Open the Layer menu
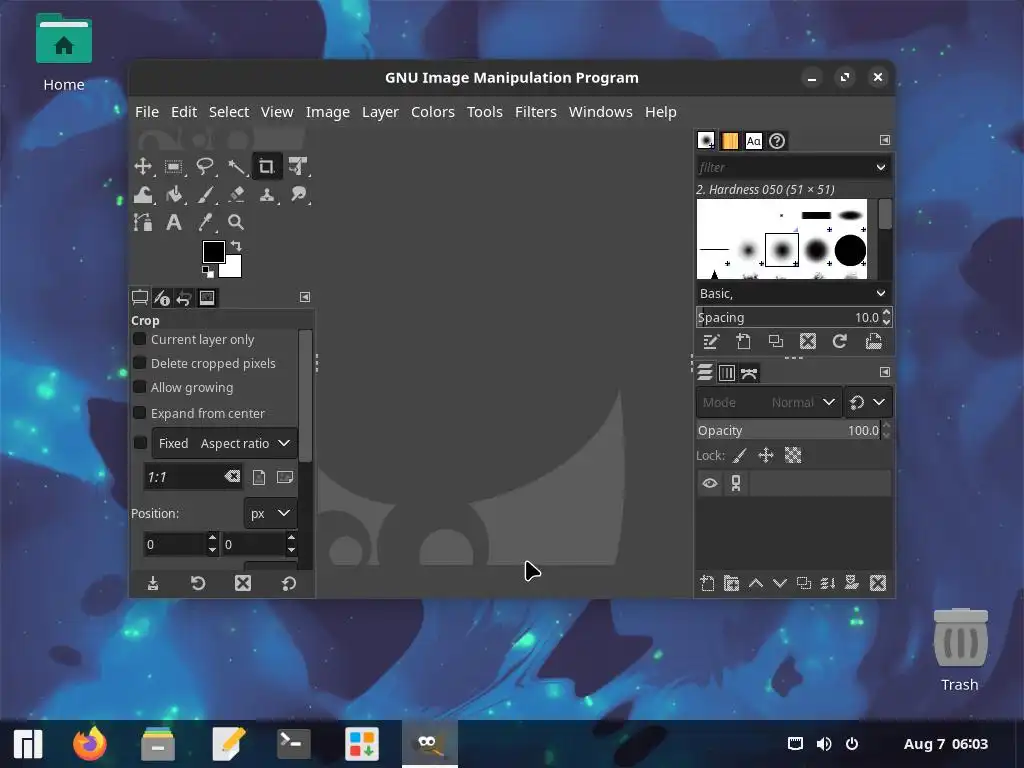This screenshot has height=768, width=1024. click(380, 112)
